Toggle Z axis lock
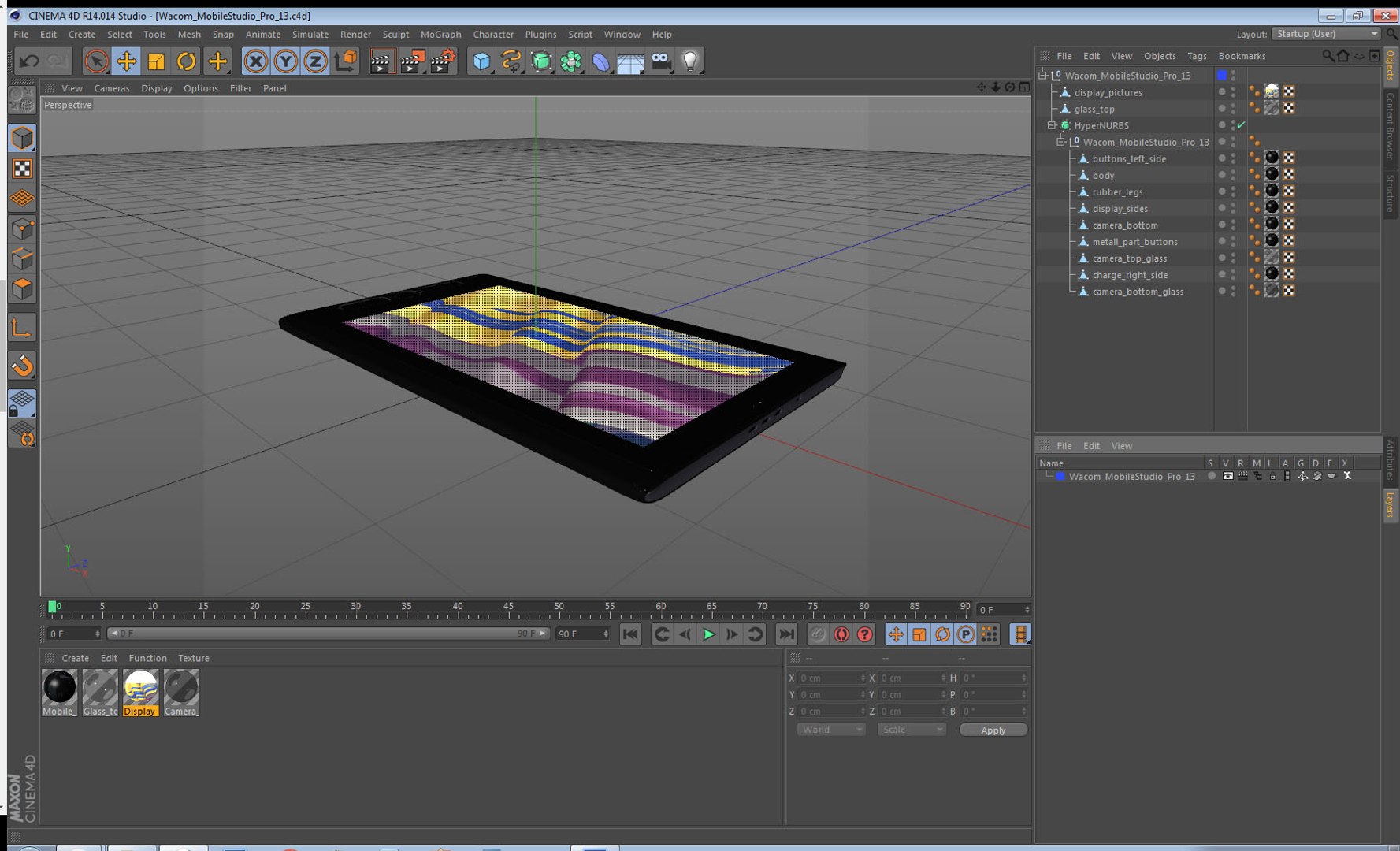 tap(315, 61)
